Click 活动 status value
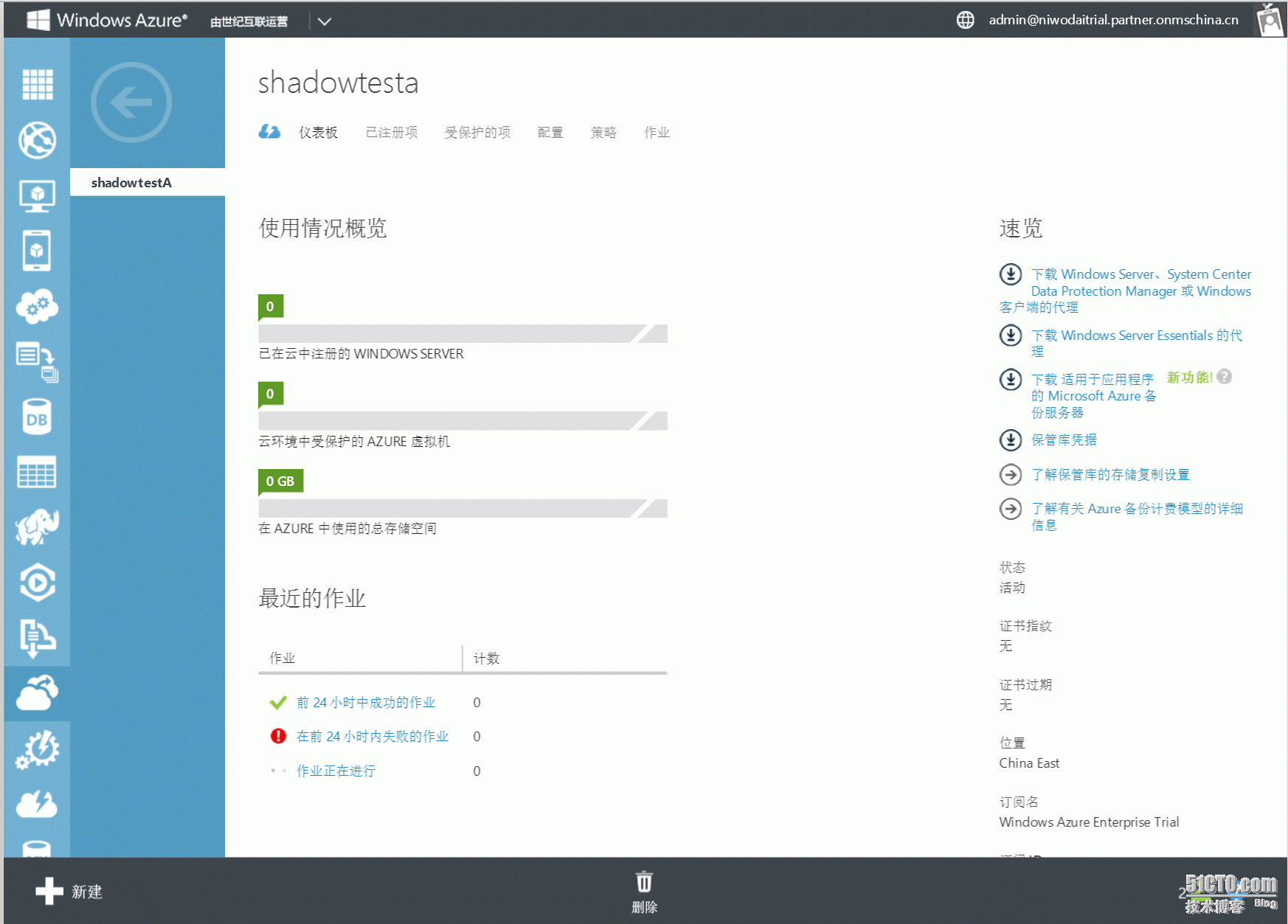1288x924 pixels. click(1012, 588)
